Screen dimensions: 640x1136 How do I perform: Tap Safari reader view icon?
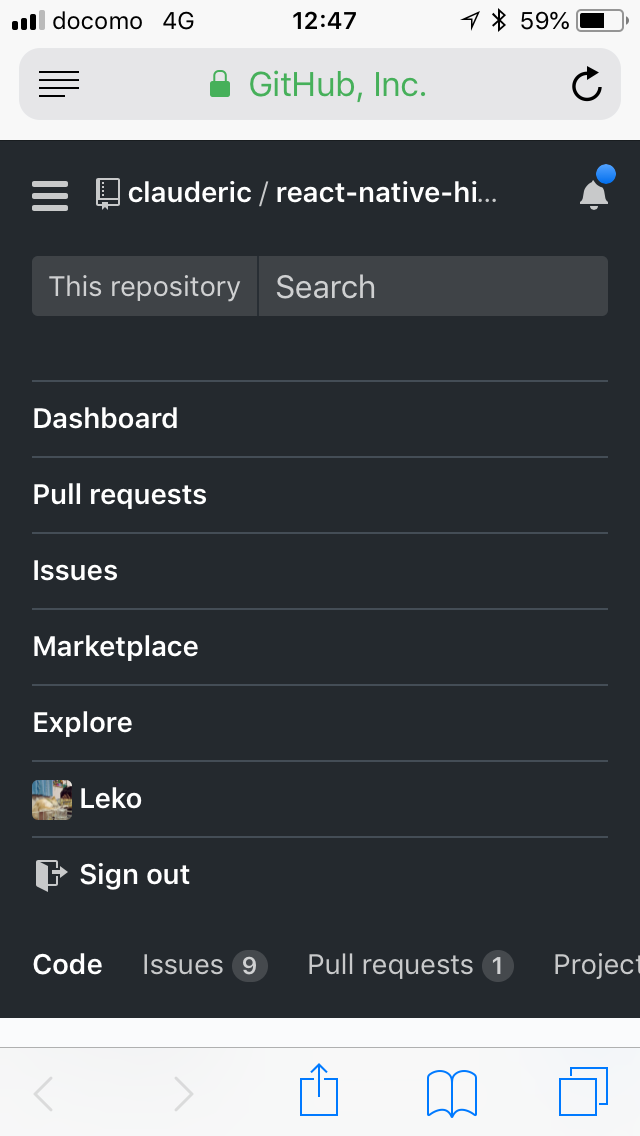59,85
